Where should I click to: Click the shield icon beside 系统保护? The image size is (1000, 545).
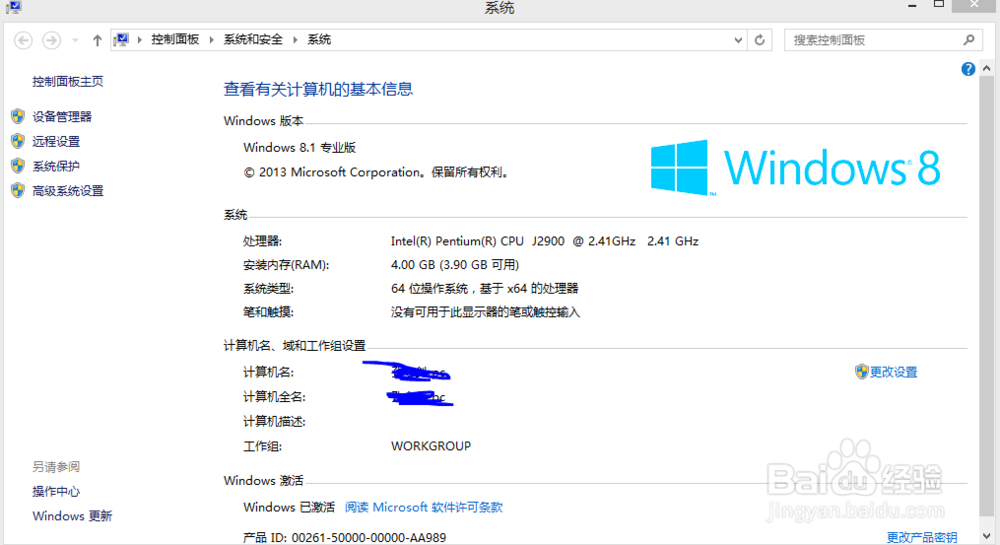(18, 166)
